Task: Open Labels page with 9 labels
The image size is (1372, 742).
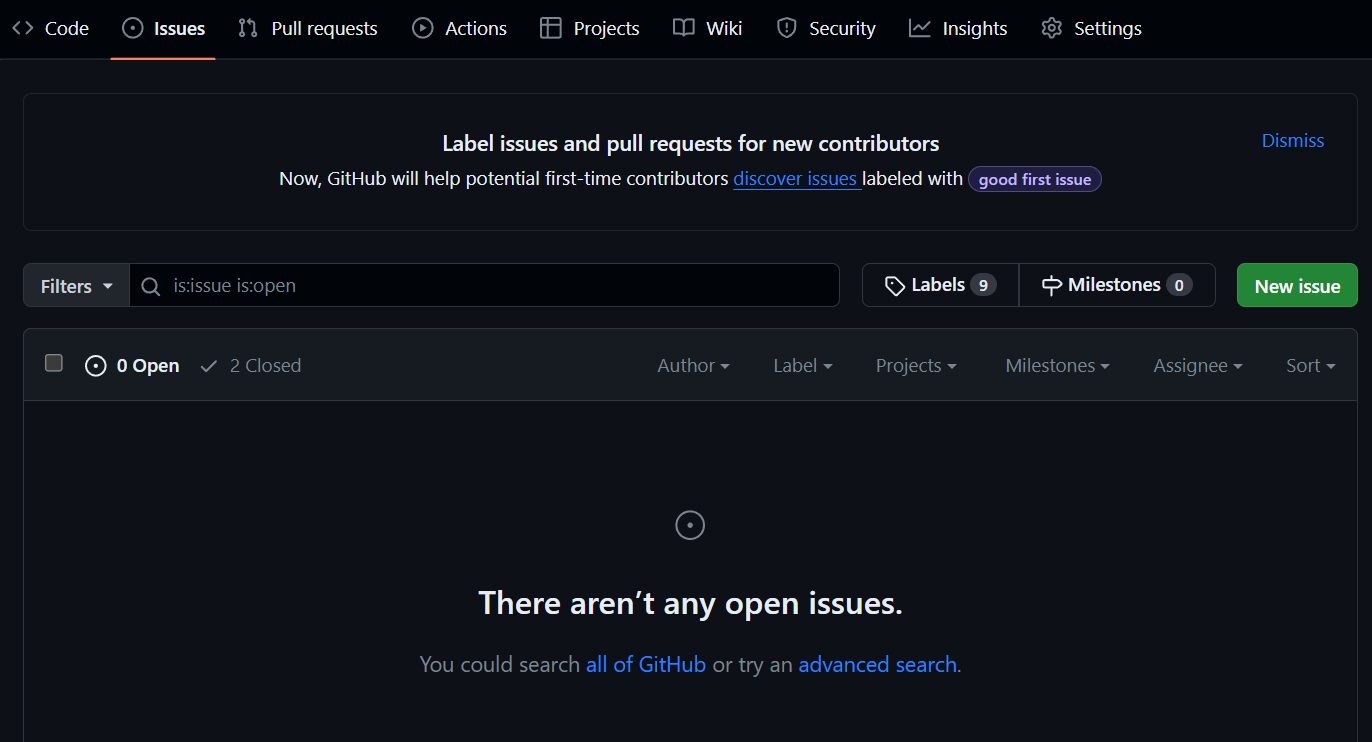Action: pos(940,285)
